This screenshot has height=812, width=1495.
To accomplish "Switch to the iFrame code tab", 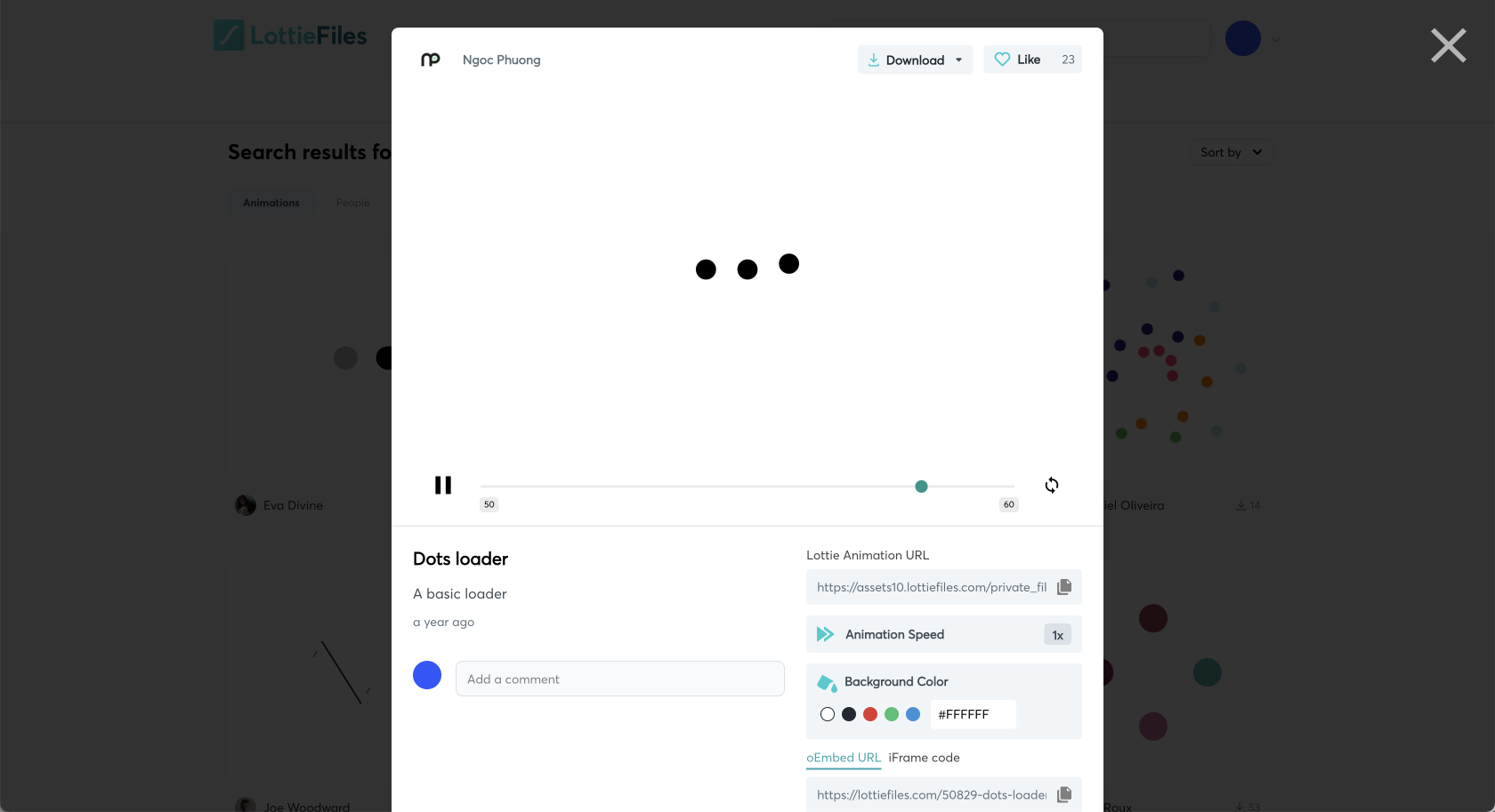I will tap(924, 758).
